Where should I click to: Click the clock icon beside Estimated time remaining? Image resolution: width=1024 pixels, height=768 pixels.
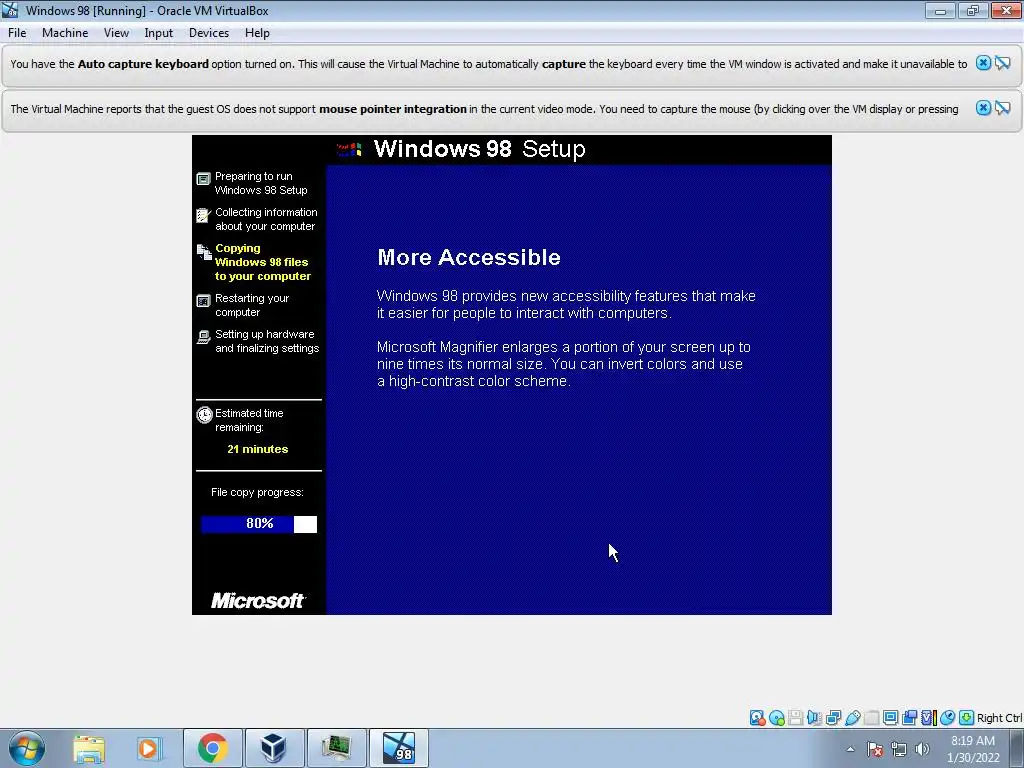pyautogui.click(x=204, y=415)
